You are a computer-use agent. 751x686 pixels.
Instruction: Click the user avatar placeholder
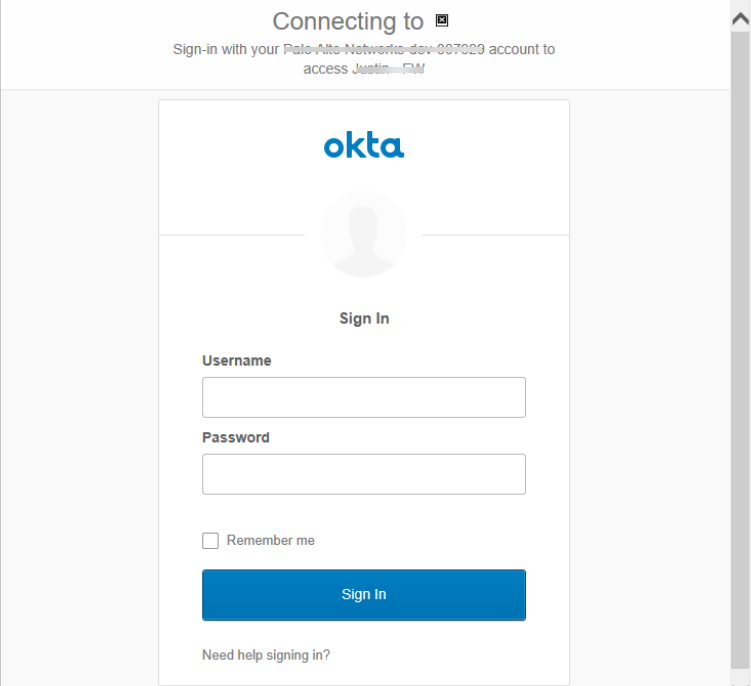[363, 234]
